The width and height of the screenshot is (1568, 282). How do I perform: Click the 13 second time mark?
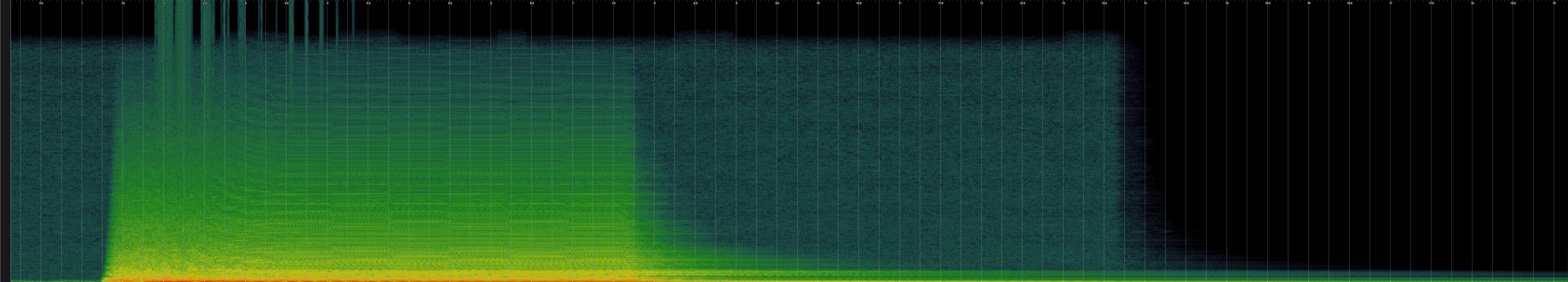tap(1063, 3)
